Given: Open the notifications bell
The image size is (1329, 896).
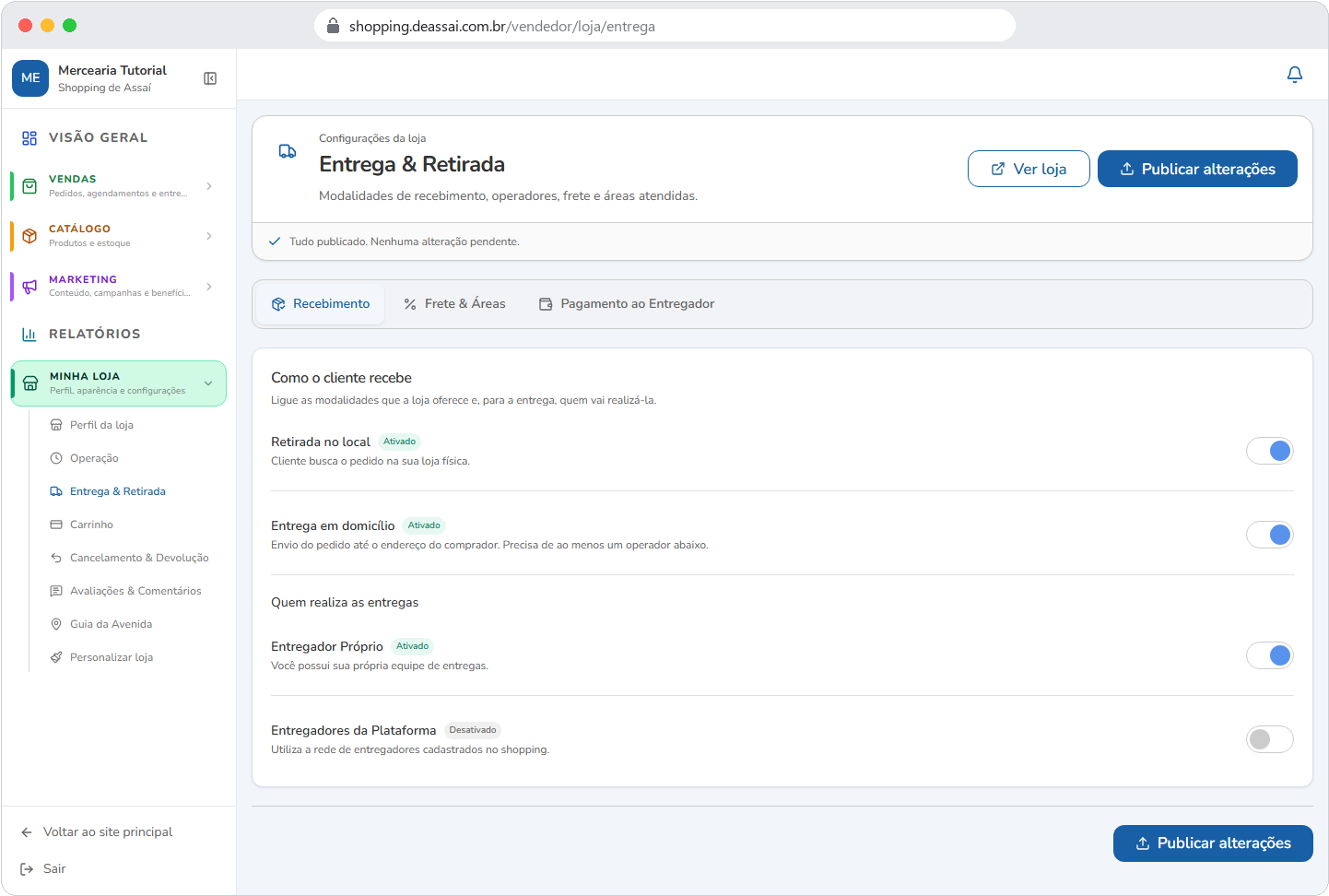Looking at the screenshot, I should [1295, 75].
